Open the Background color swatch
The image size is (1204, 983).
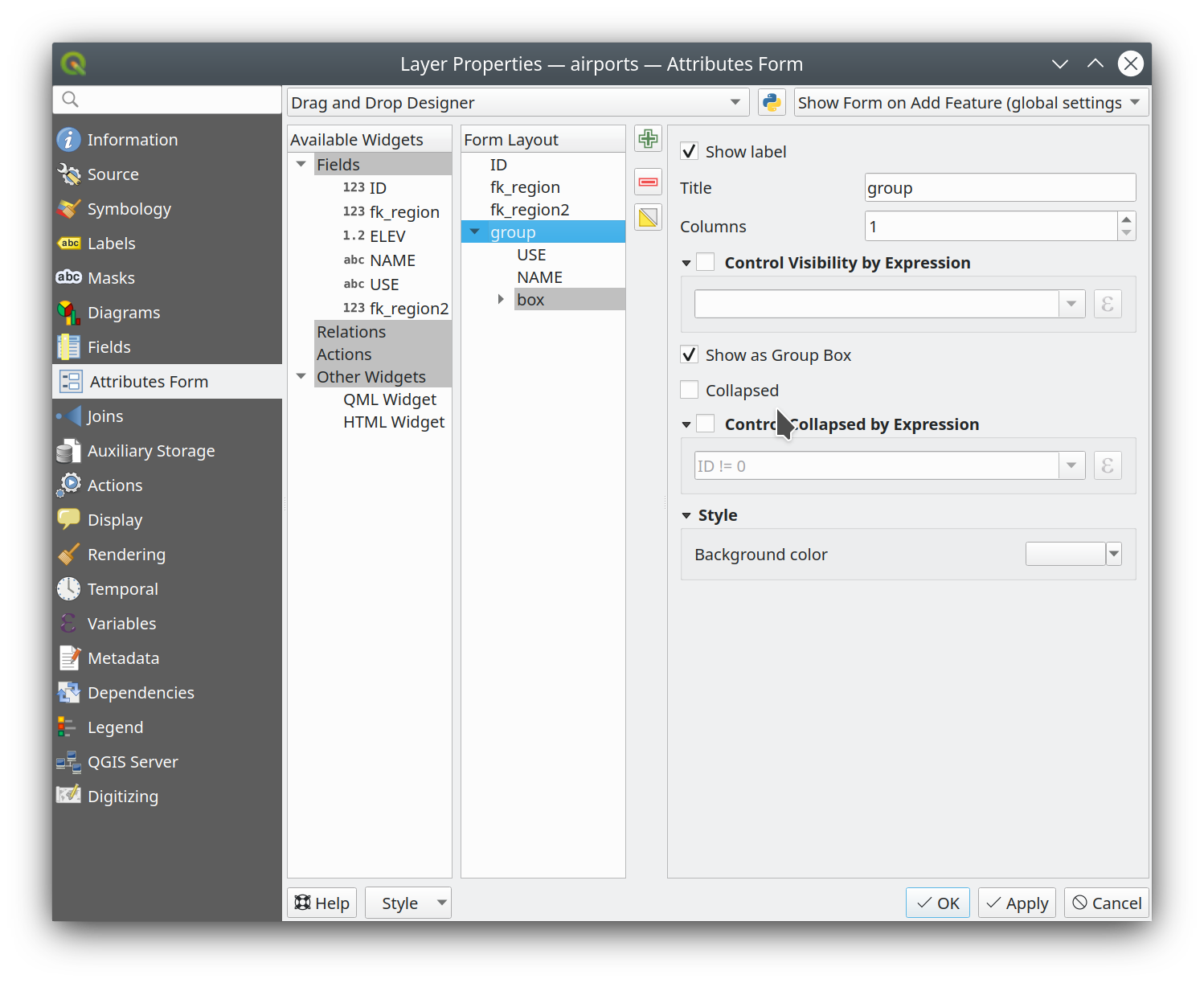(x=1065, y=555)
